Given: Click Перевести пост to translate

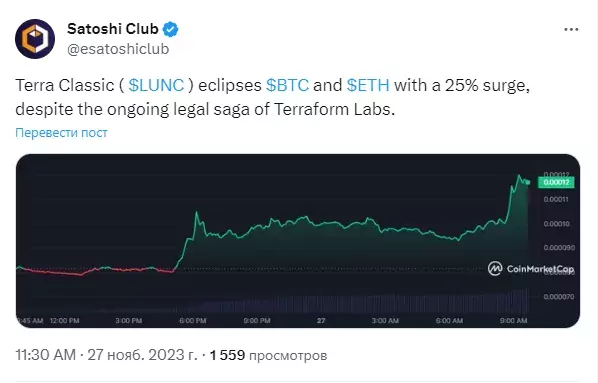Looking at the screenshot, I should pyautogui.click(x=61, y=132).
